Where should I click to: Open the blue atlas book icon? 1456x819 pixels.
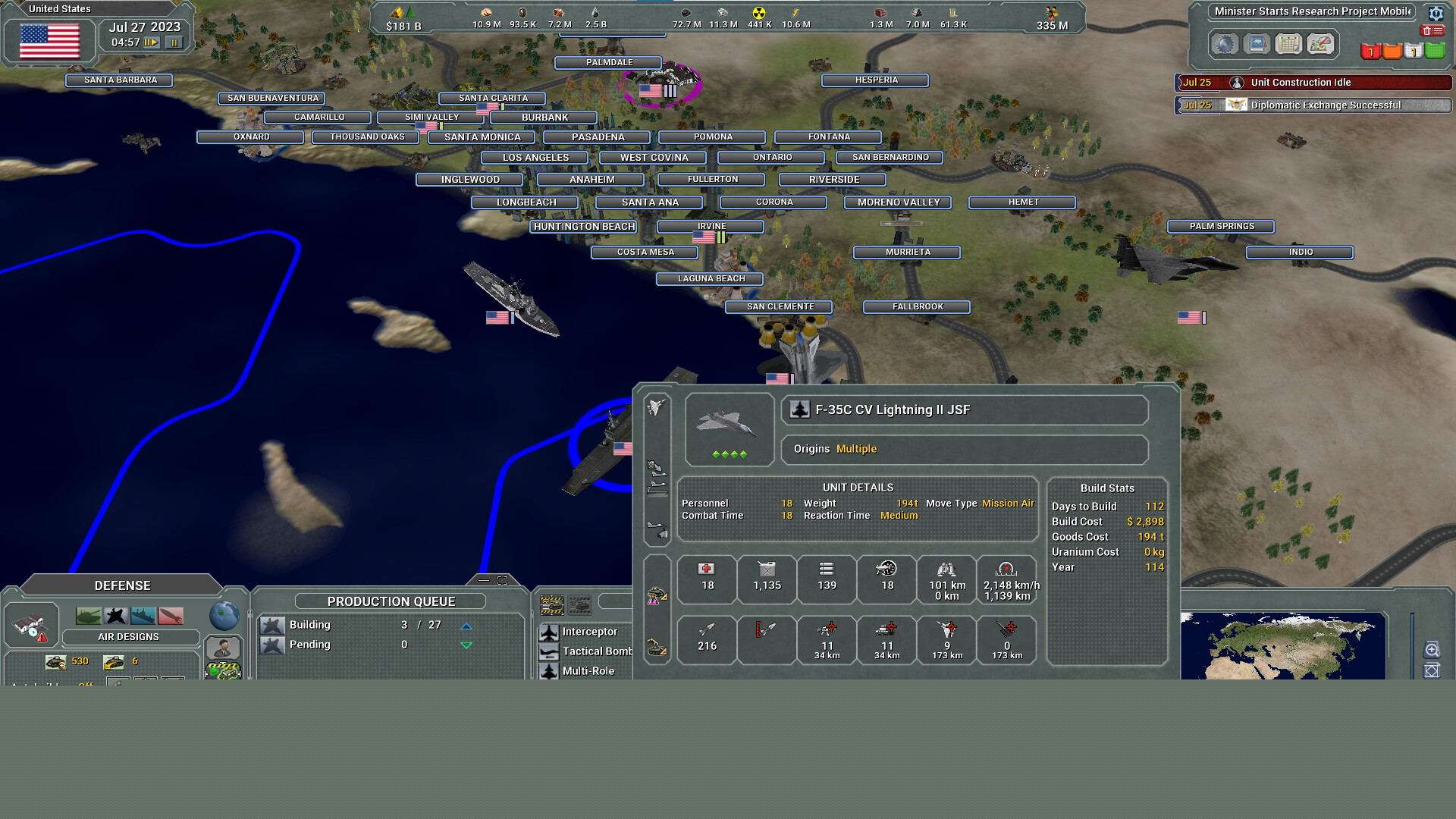point(1257,44)
